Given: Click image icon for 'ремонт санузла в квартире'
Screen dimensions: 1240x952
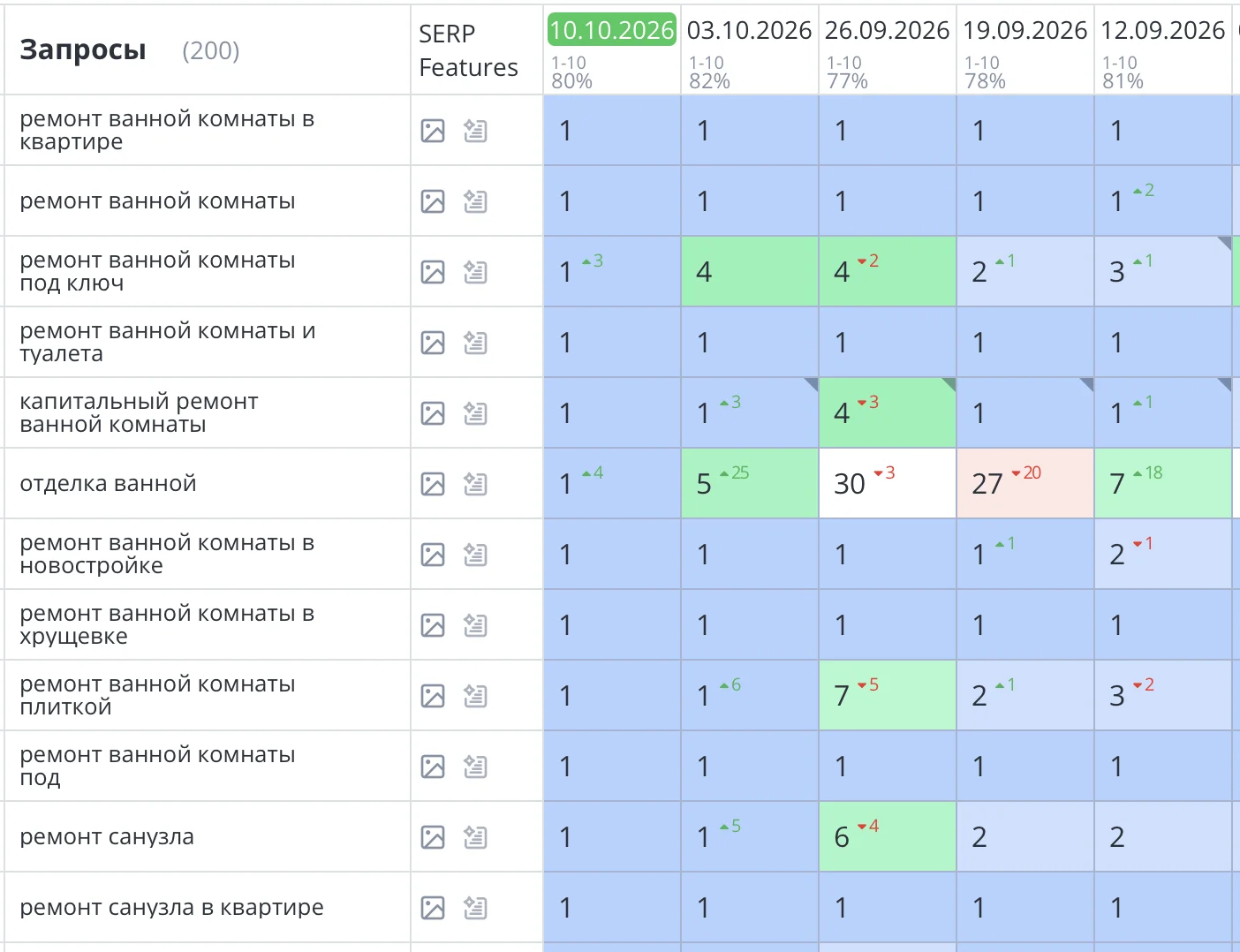Looking at the screenshot, I should tap(433, 908).
